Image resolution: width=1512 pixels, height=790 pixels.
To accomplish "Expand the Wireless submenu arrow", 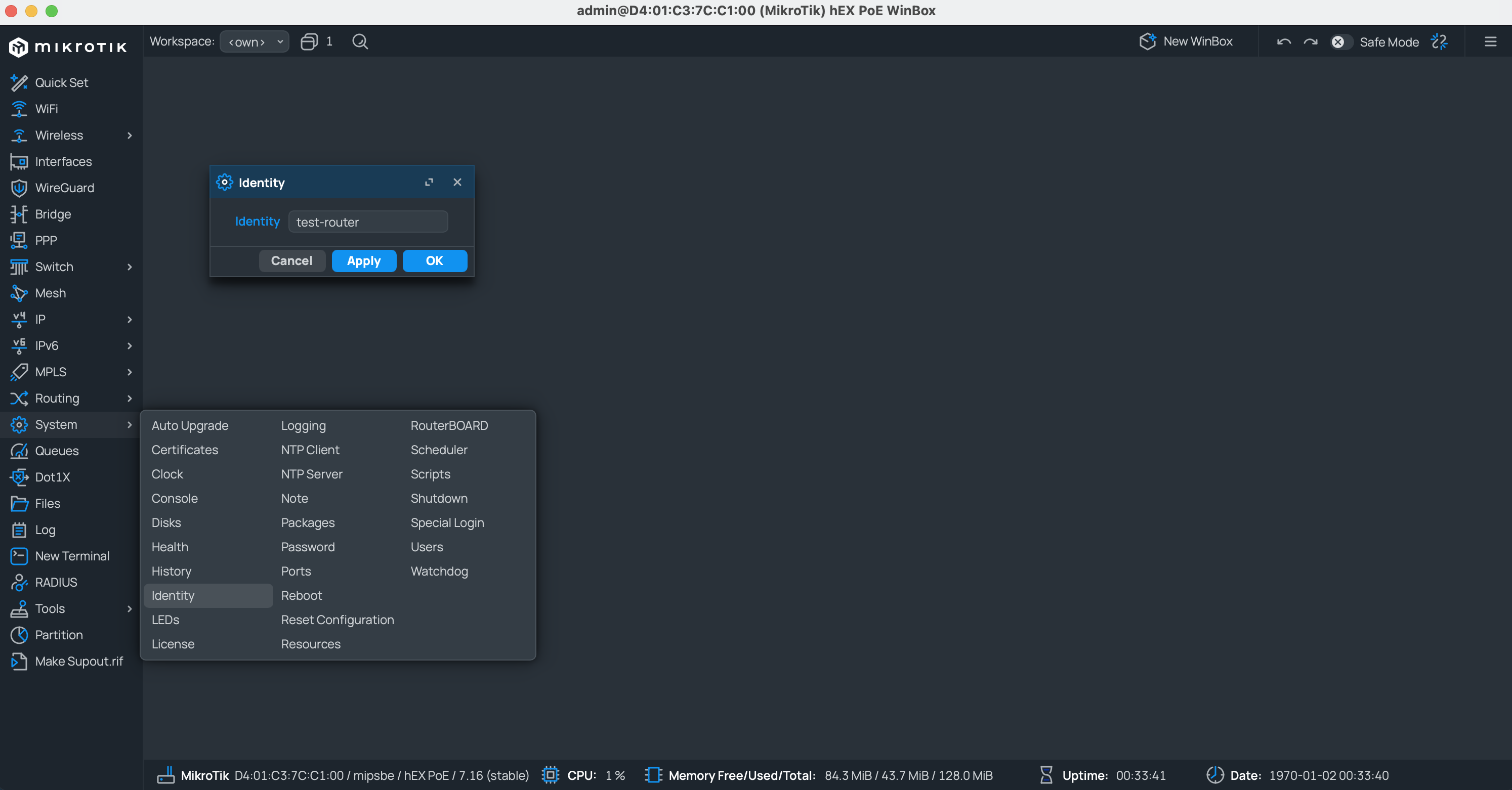I will click(x=130, y=136).
